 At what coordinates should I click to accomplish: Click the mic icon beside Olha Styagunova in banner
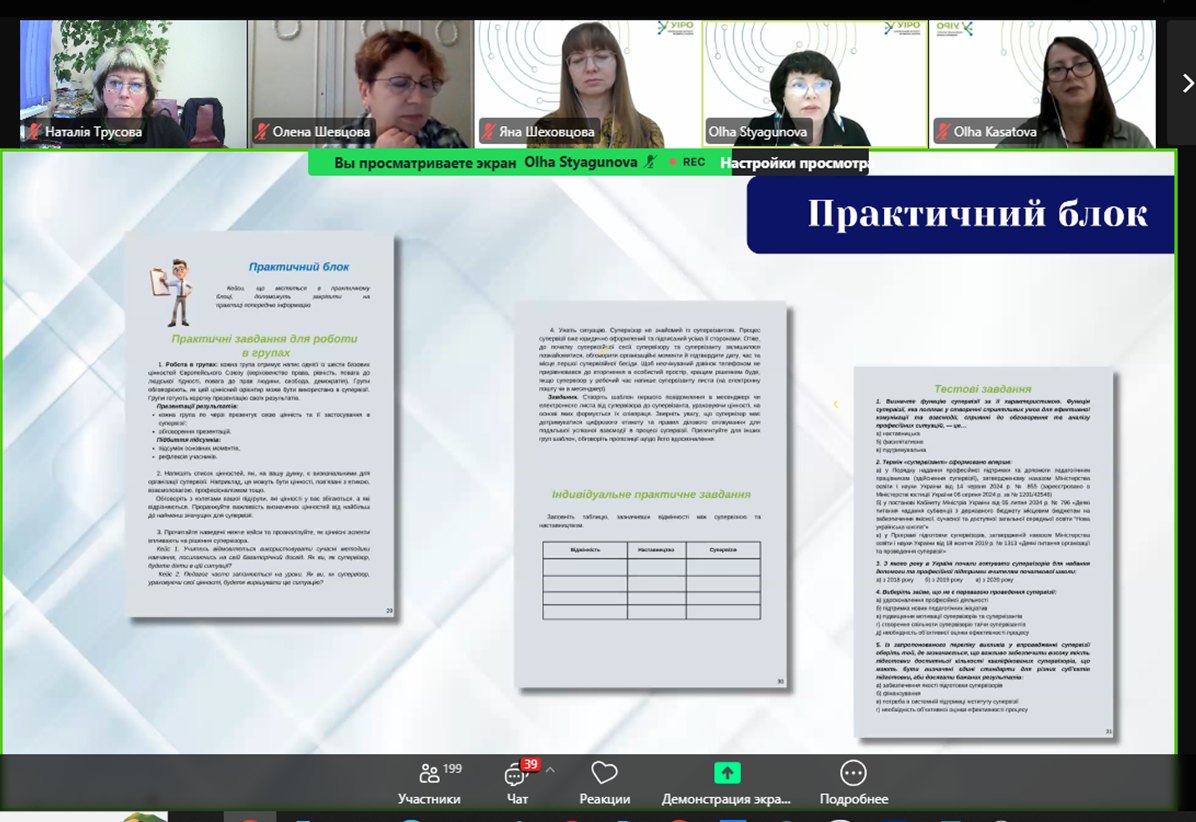(652, 162)
